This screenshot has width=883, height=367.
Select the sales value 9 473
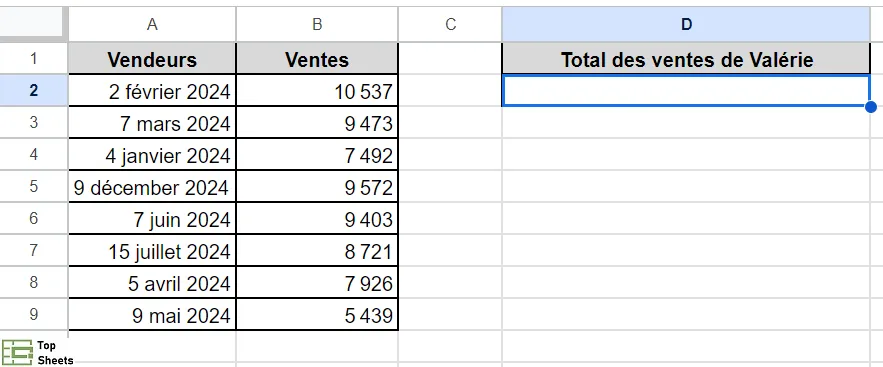[317, 122]
